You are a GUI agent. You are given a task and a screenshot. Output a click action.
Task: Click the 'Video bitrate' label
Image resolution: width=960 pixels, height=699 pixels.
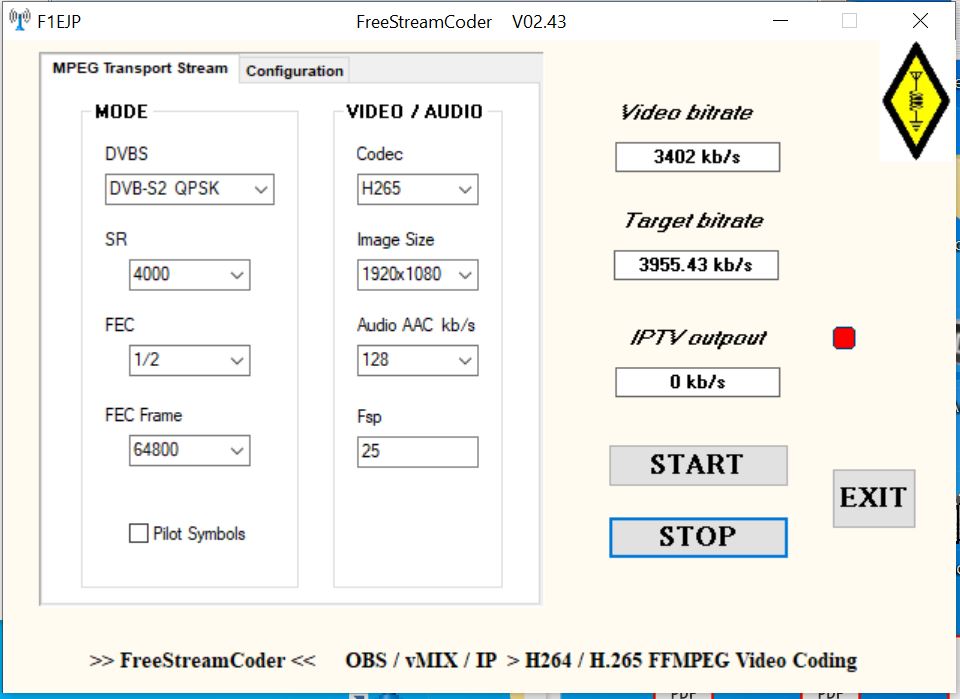(x=686, y=113)
